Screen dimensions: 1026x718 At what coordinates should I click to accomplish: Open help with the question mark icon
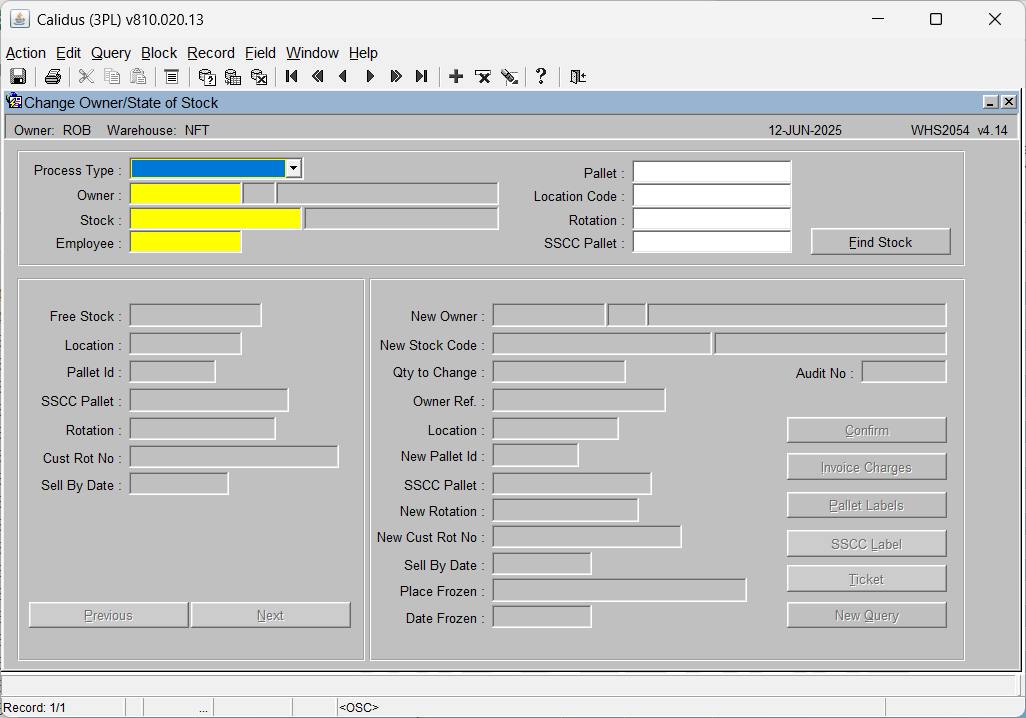[540, 77]
